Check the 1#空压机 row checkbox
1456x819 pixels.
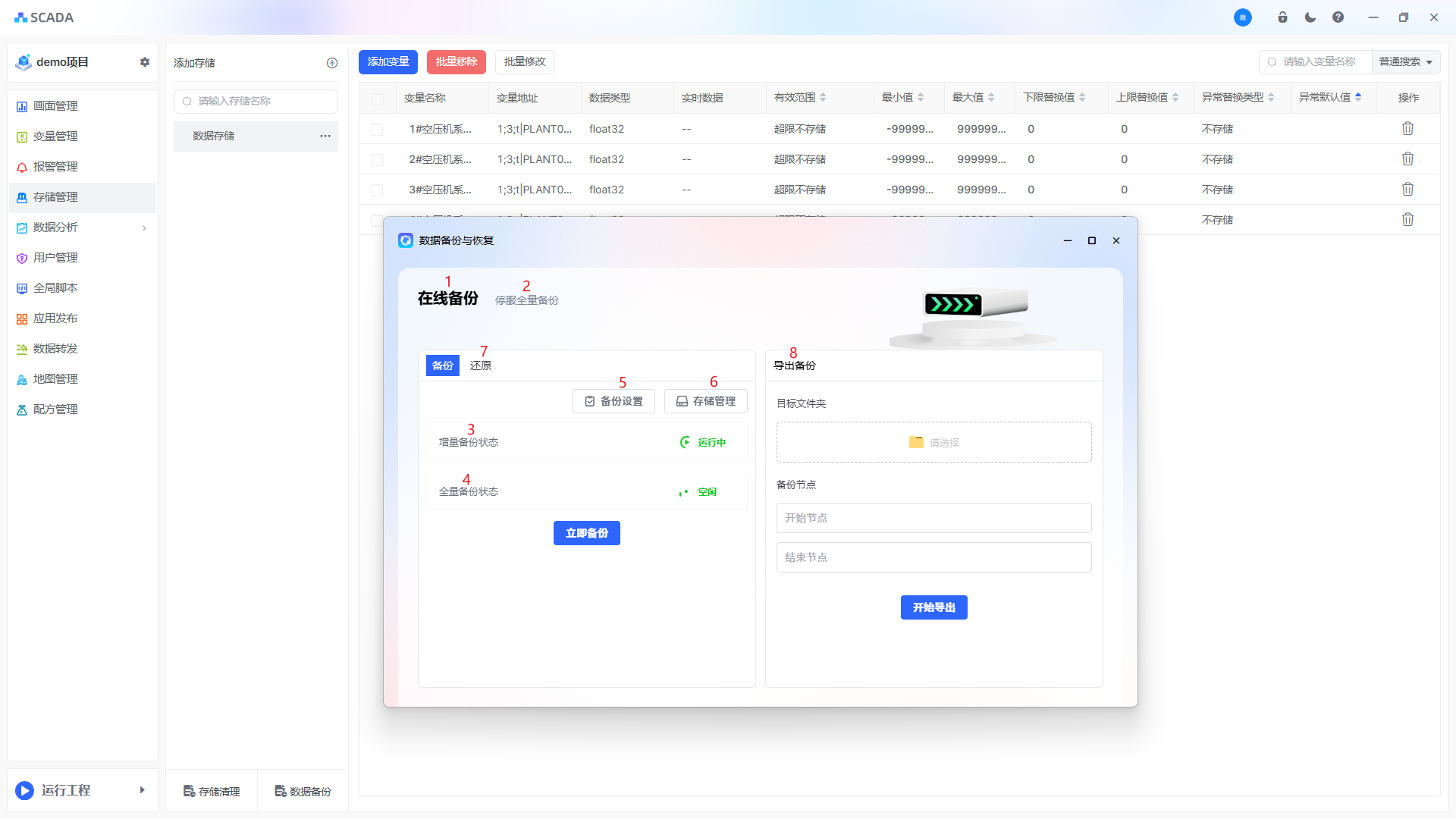[377, 130]
